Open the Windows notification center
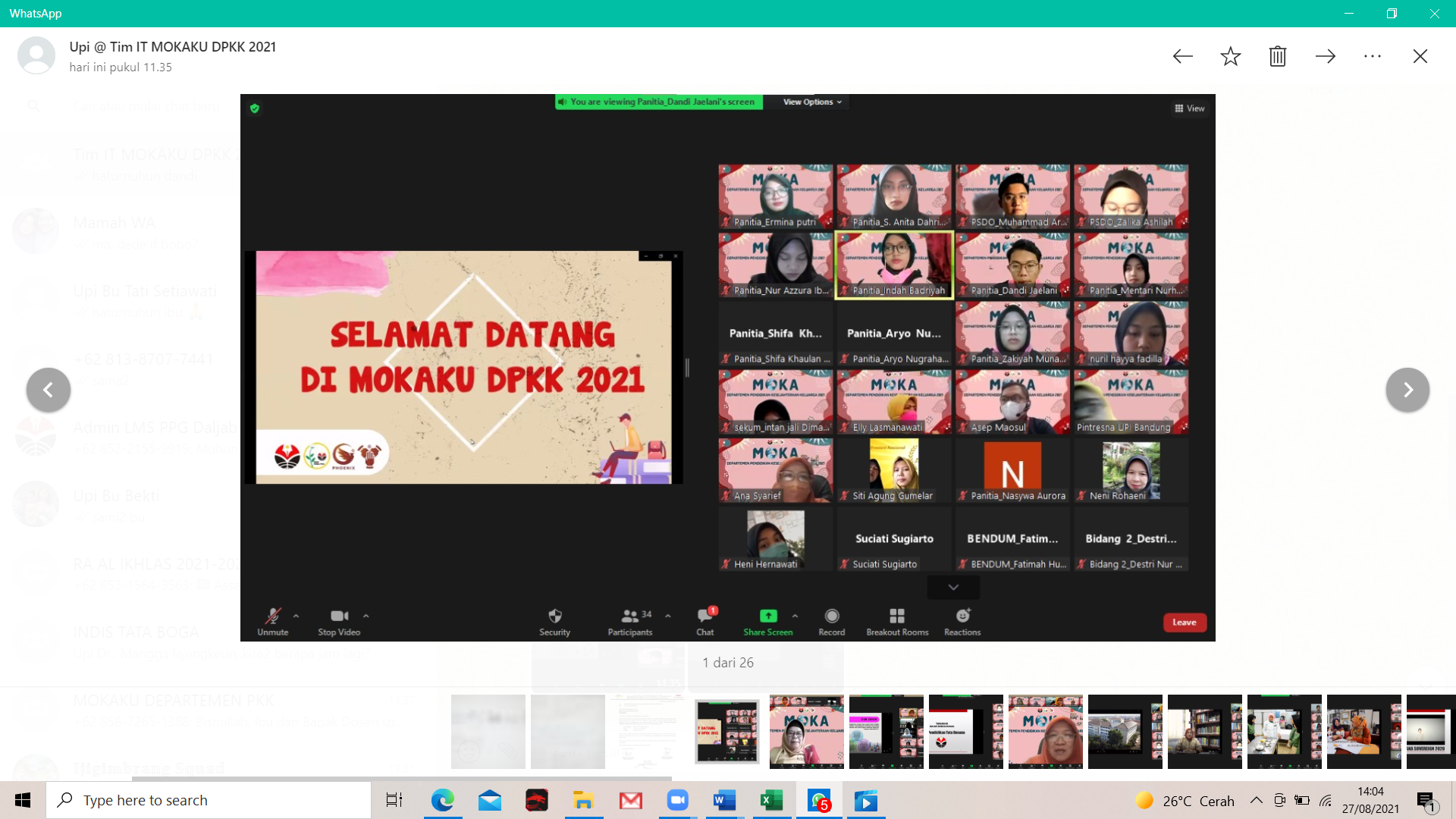Viewport: 1456px width, 819px height. click(1426, 801)
